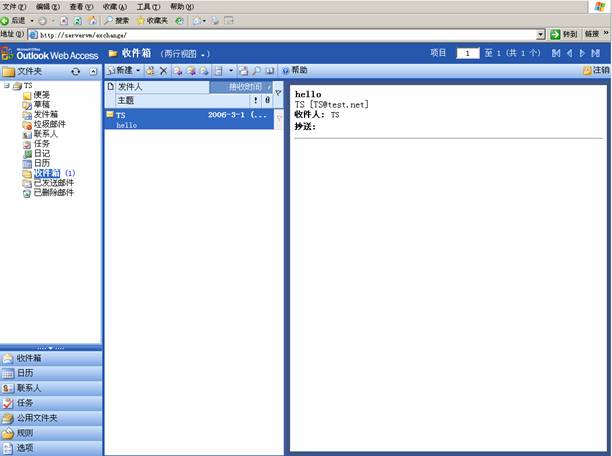Go to the first page of items
Screen dimensions: 612x456
point(556,53)
